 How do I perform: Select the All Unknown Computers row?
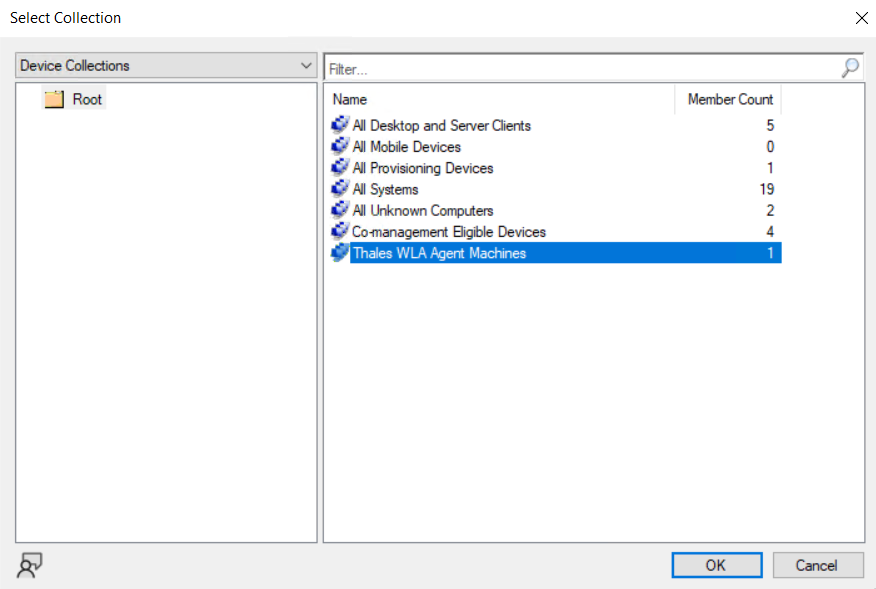click(556, 210)
